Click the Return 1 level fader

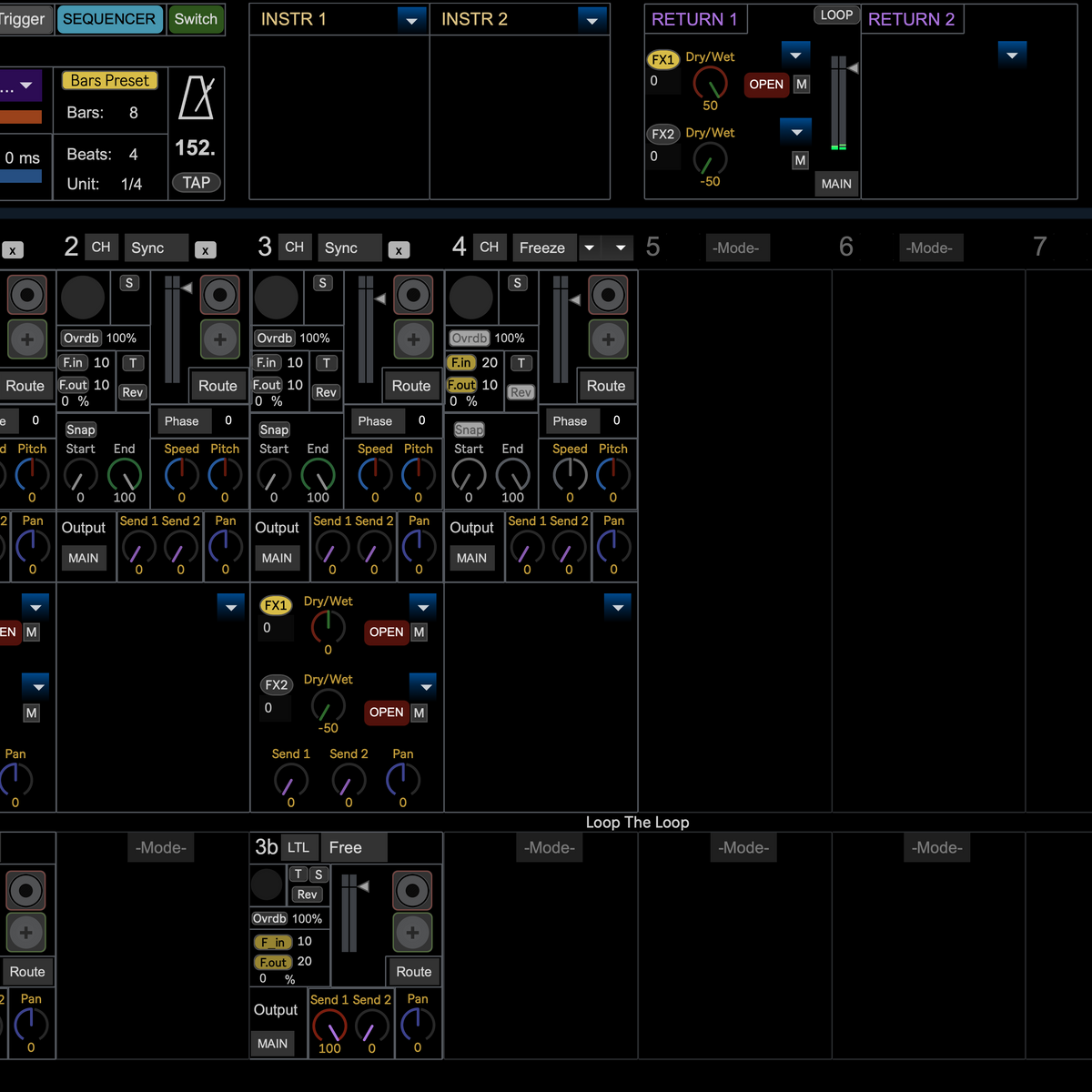[x=839, y=104]
